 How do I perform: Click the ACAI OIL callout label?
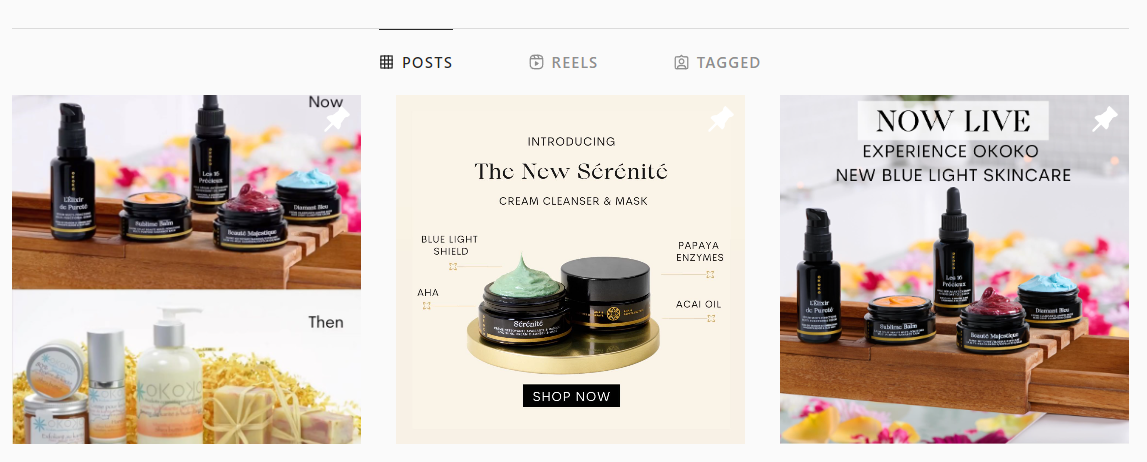[x=699, y=304]
